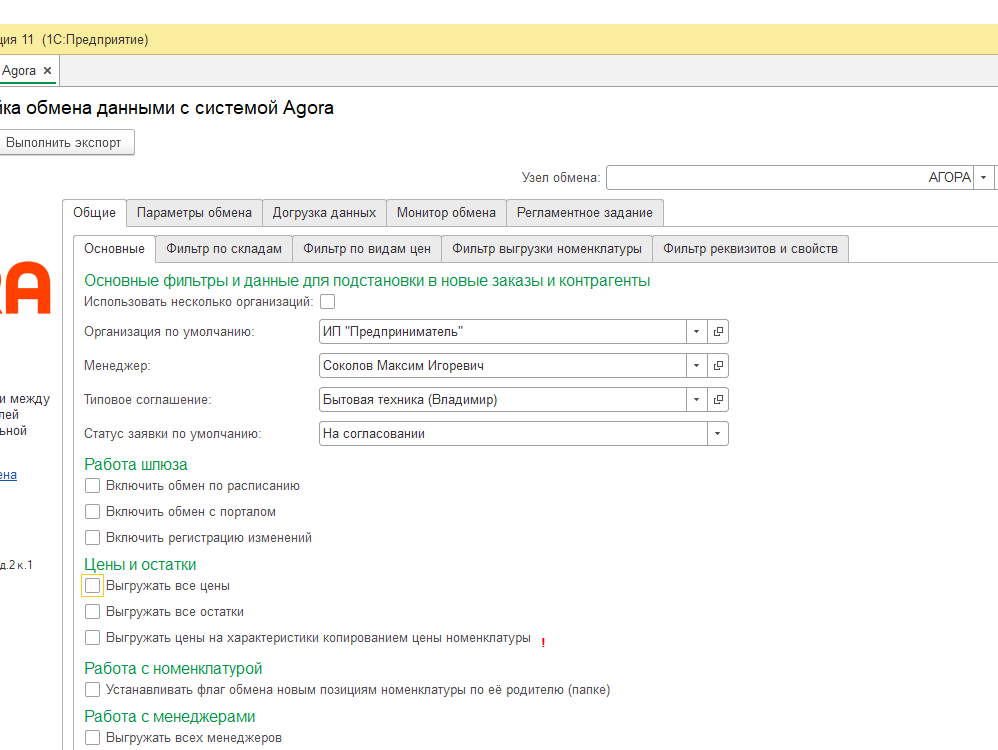
Task: Expand the Менеджер dropdown list
Action: [x=696, y=366]
